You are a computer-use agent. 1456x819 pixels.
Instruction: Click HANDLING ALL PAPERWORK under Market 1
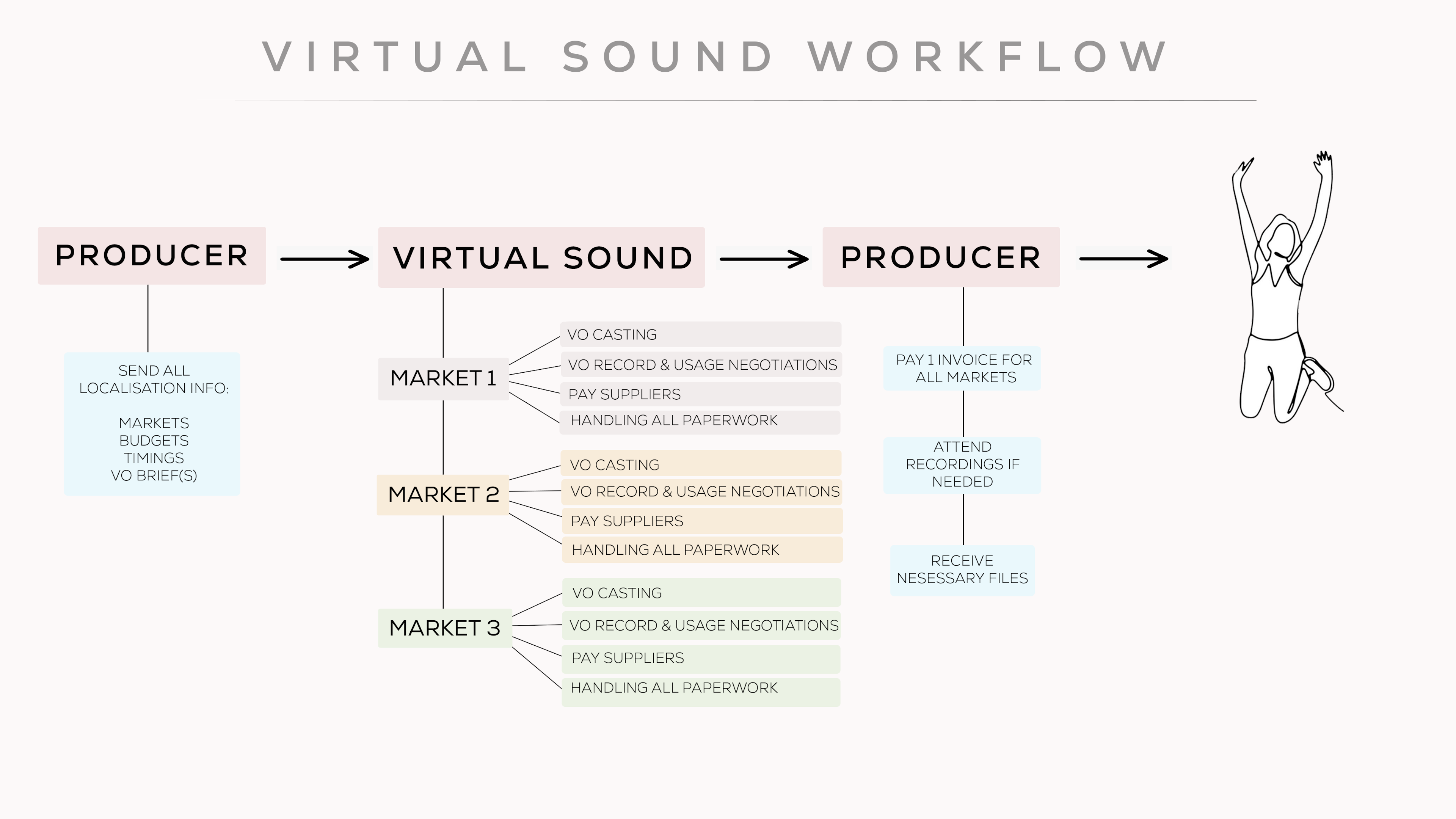(x=700, y=422)
